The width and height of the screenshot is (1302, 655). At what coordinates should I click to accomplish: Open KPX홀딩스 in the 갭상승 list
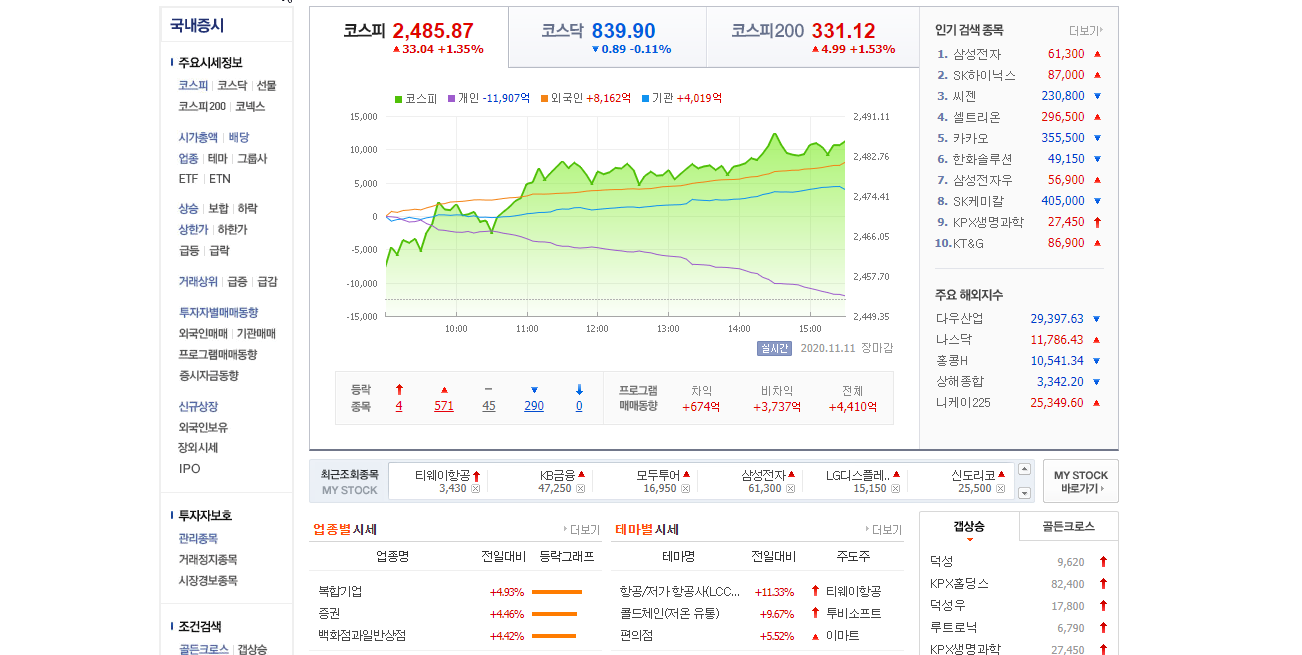(960, 584)
